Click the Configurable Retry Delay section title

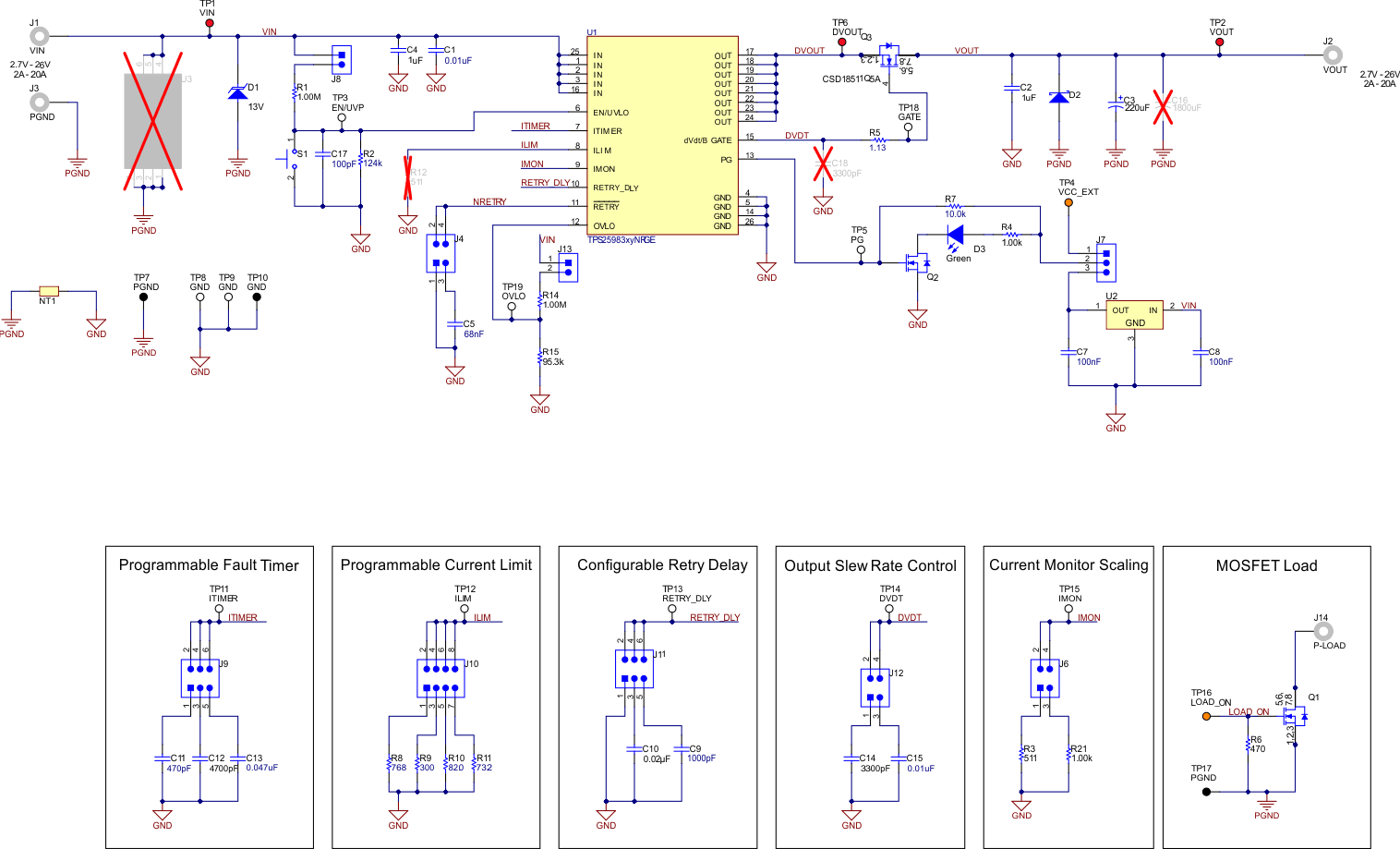tap(661, 564)
